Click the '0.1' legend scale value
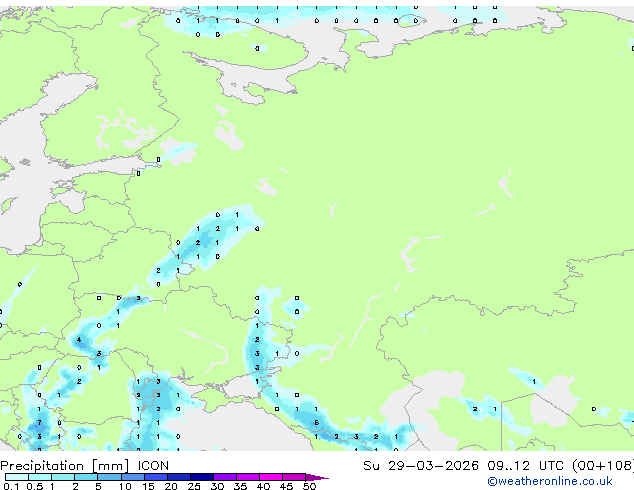Viewport: 634px width, 490px height. (11, 486)
